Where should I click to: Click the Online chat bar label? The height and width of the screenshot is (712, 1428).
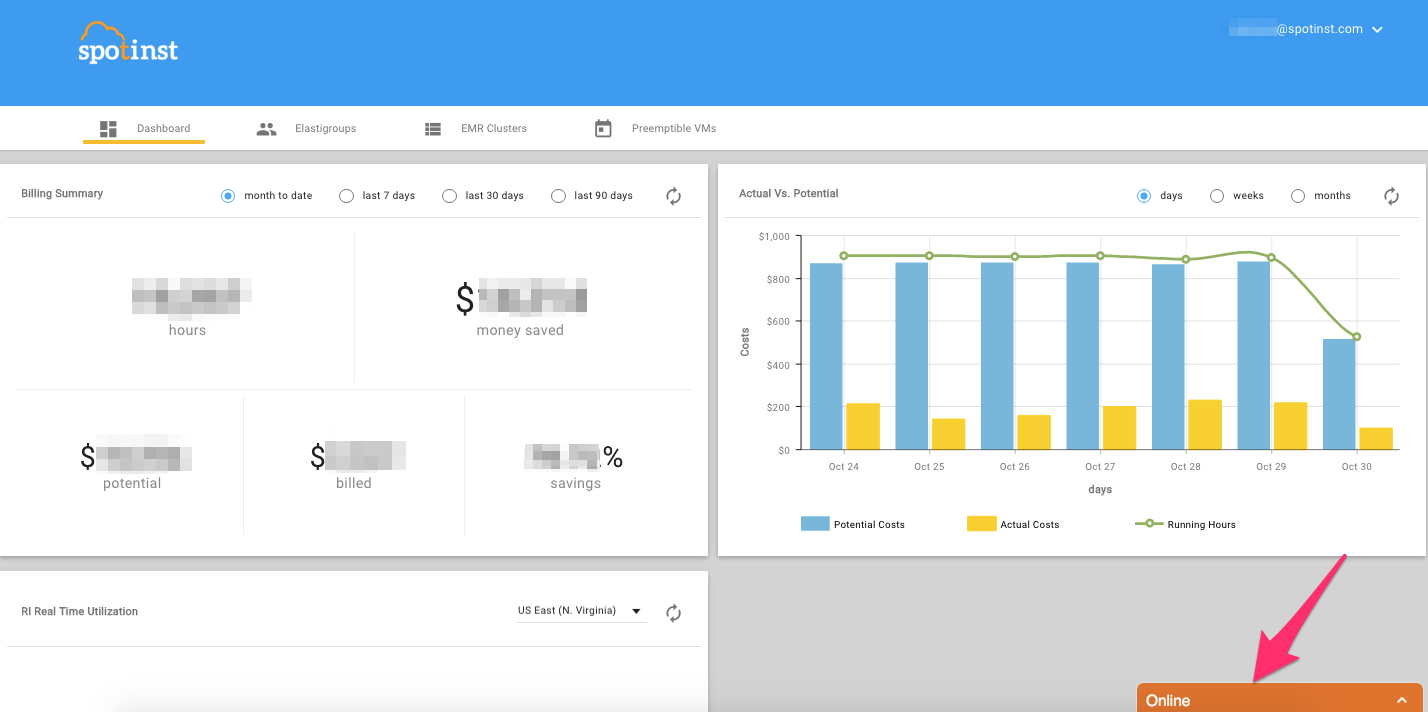tap(1168, 700)
